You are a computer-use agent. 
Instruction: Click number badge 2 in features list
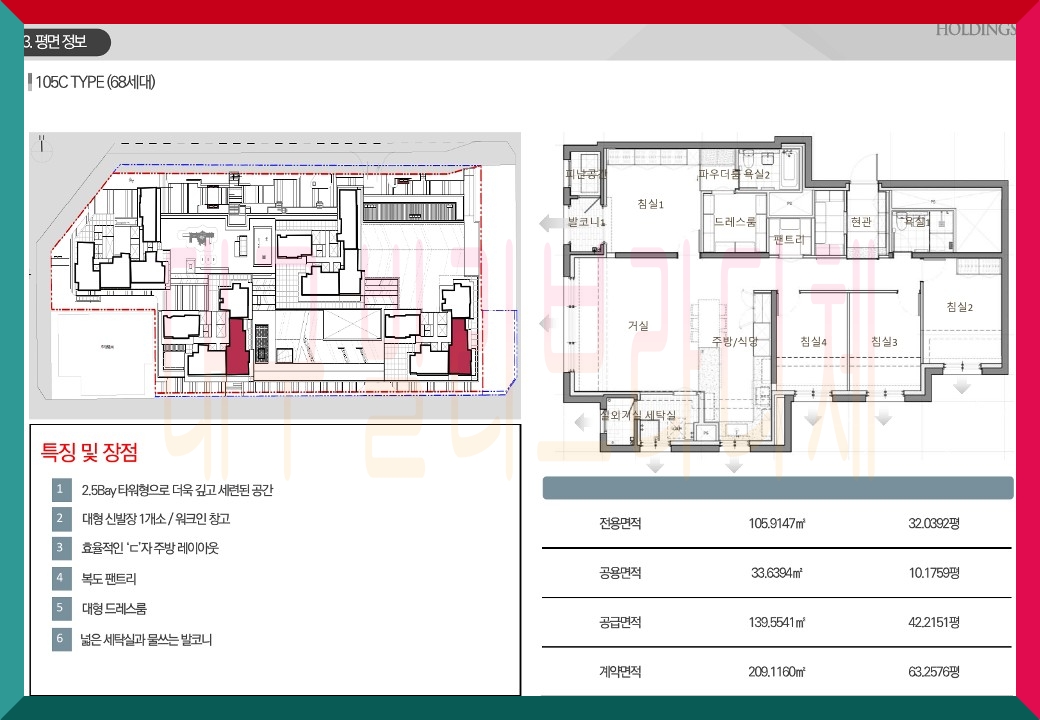[61, 518]
